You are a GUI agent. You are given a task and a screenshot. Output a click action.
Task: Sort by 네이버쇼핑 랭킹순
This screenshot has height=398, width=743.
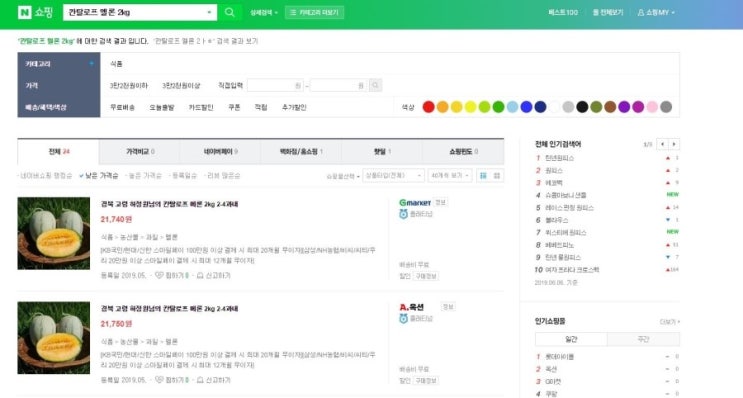point(46,176)
